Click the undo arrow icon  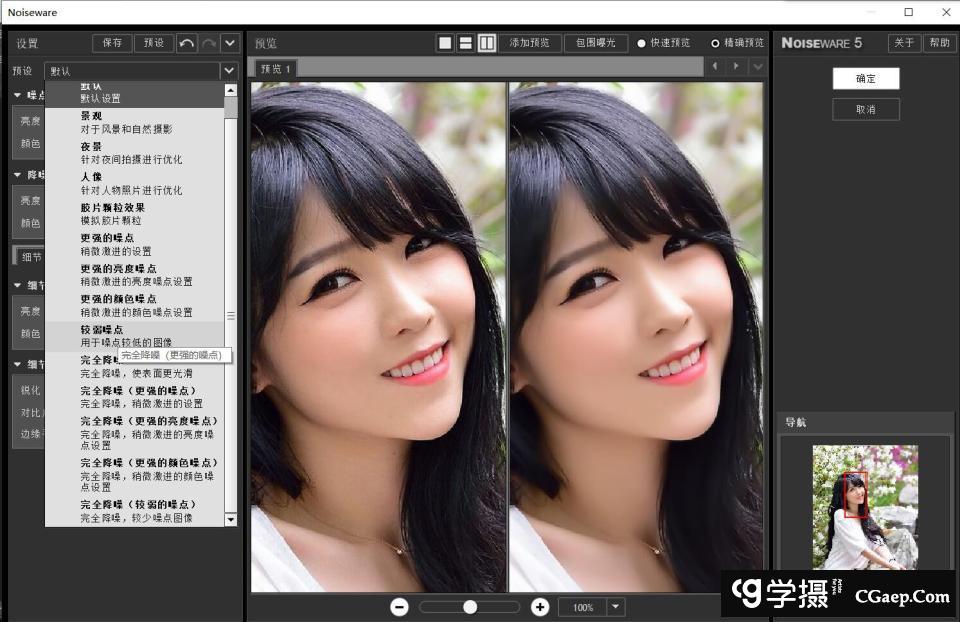pyautogui.click(x=187, y=43)
